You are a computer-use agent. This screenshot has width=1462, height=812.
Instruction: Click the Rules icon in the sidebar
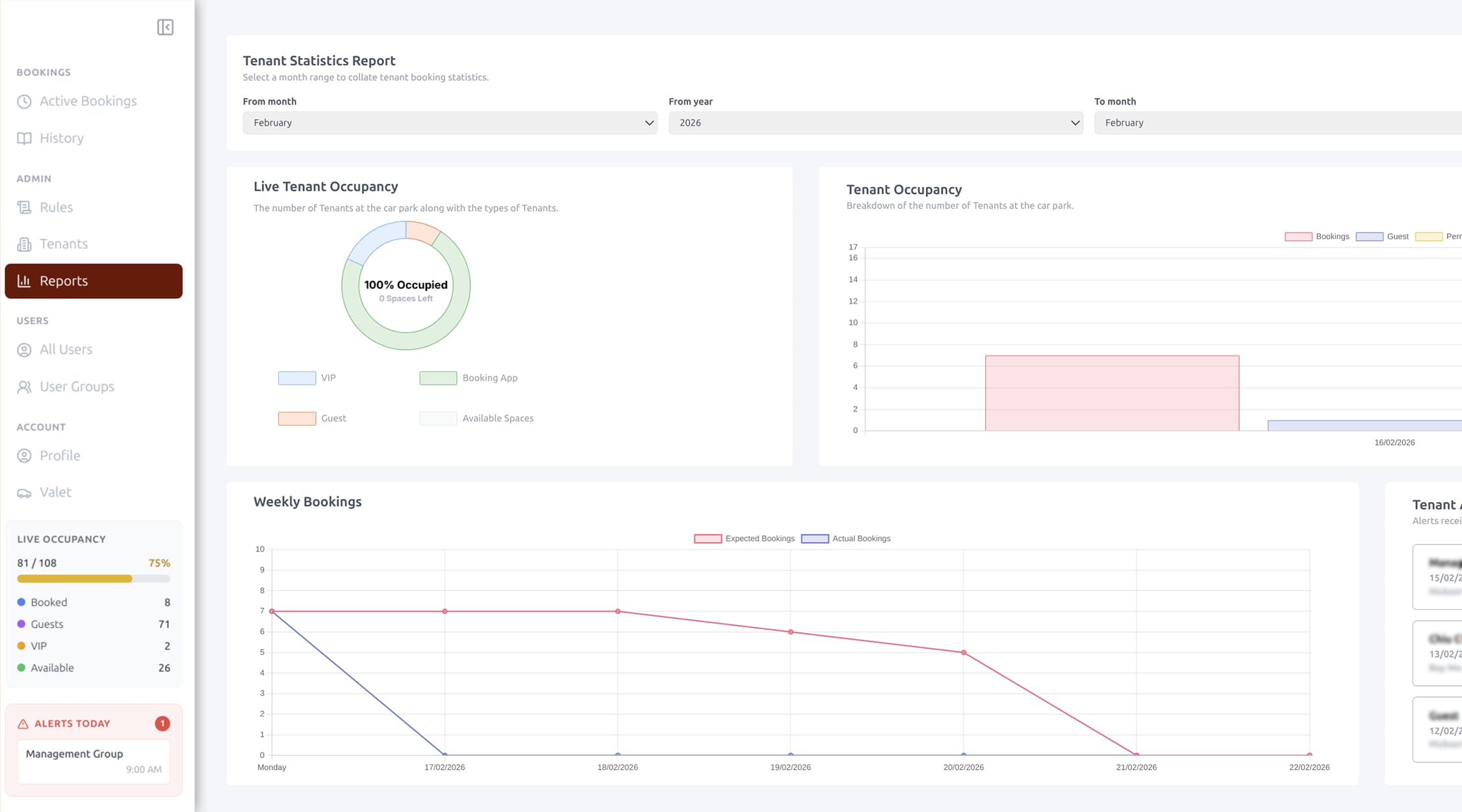(24, 207)
